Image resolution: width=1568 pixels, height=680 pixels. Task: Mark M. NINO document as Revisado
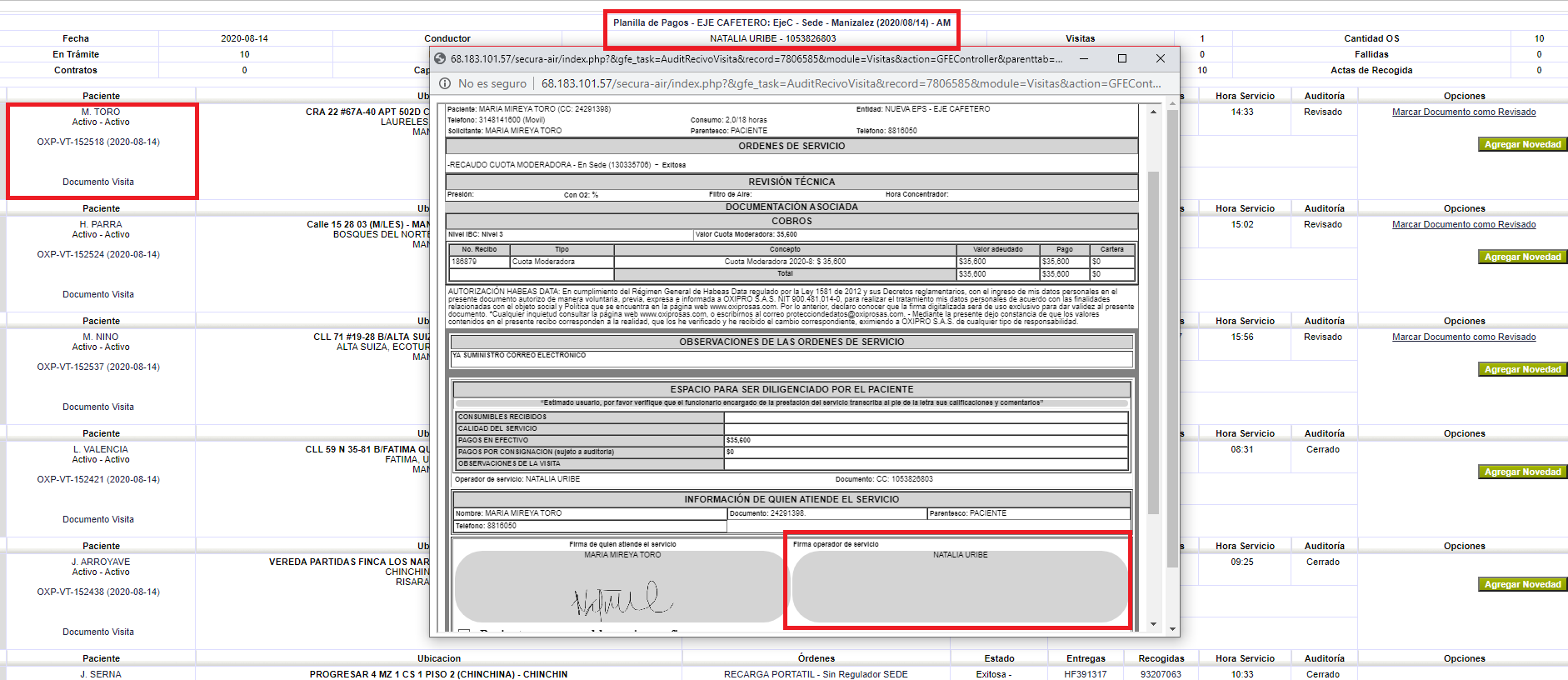(x=1464, y=337)
